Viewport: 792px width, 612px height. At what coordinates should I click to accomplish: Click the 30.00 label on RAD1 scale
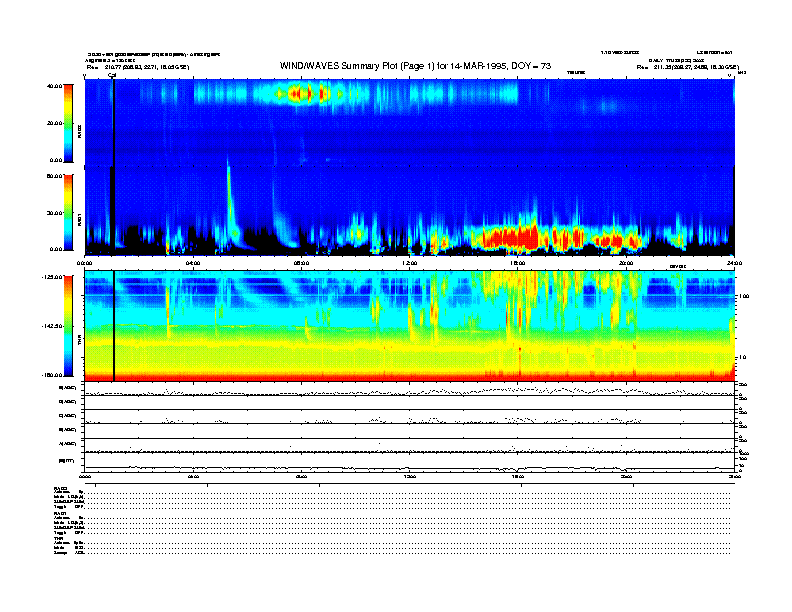54,213
